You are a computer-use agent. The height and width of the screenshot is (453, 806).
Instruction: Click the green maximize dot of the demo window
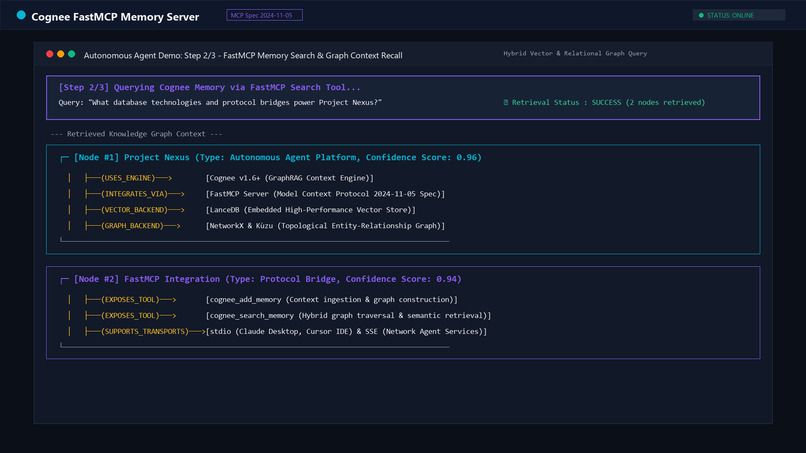pyautogui.click(x=71, y=54)
